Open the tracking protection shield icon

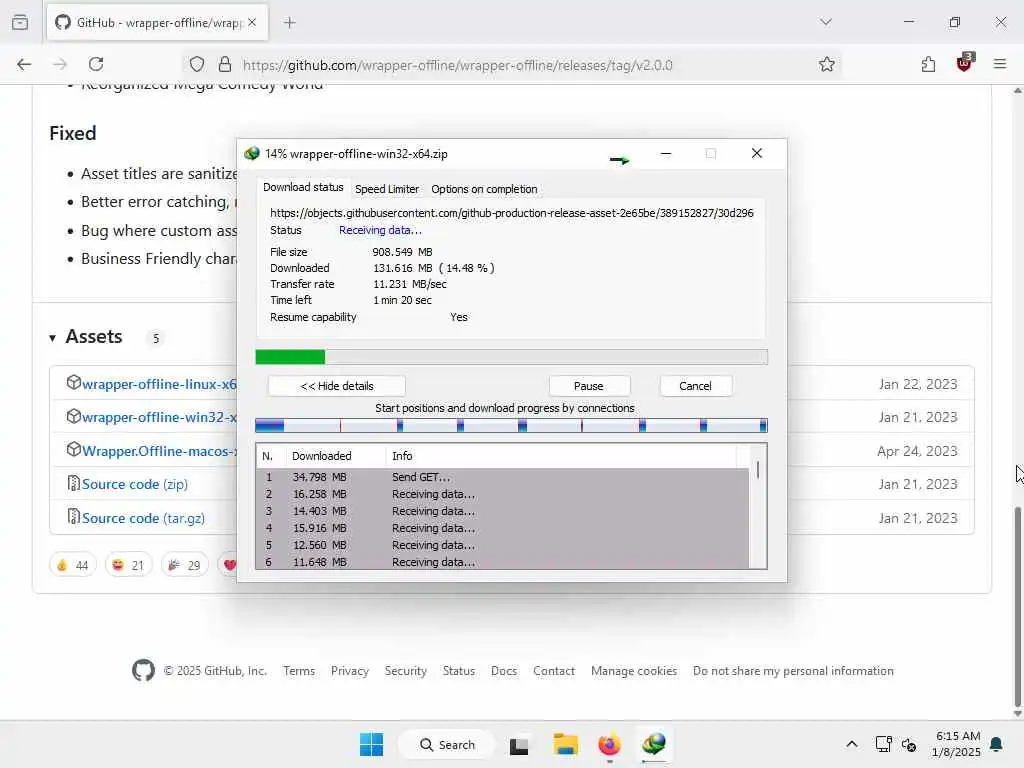point(197,64)
